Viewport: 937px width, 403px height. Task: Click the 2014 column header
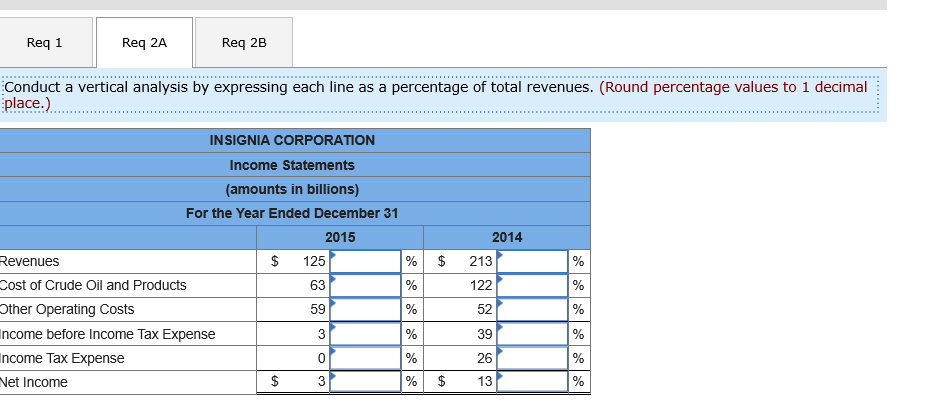(507, 237)
